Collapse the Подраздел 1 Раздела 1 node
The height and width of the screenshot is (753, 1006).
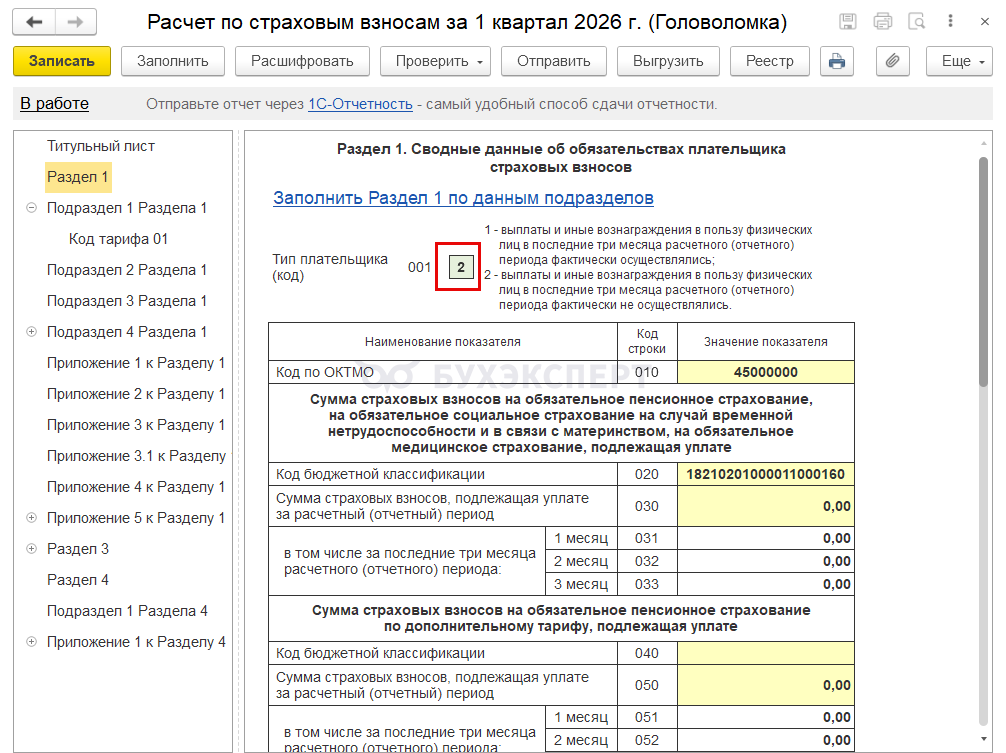[x=31, y=208]
